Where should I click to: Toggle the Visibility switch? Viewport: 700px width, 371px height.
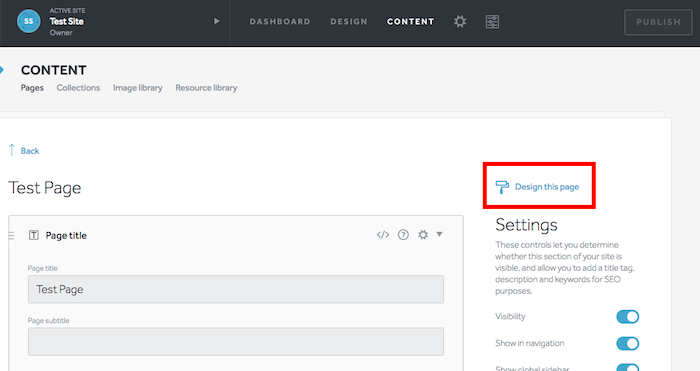click(628, 317)
